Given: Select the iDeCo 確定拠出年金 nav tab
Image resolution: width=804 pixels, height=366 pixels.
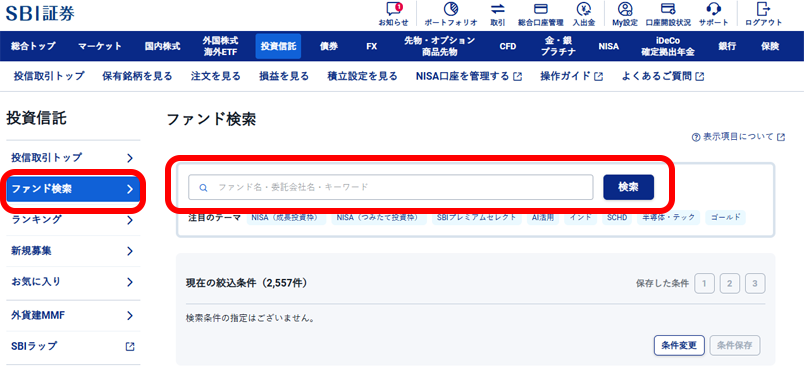Looking at the screenshot, I should coord(668,46).
